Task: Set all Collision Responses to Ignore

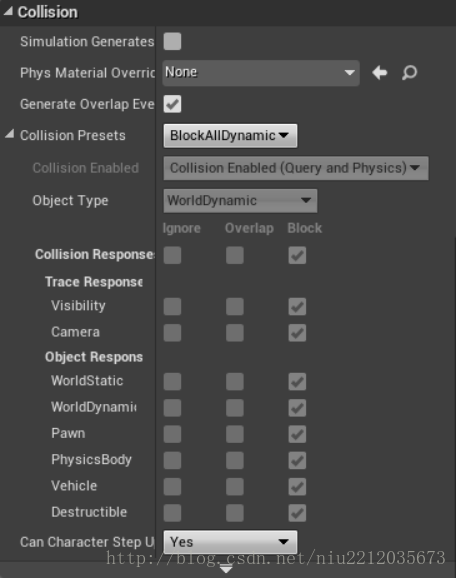Action: click(172, 255)
